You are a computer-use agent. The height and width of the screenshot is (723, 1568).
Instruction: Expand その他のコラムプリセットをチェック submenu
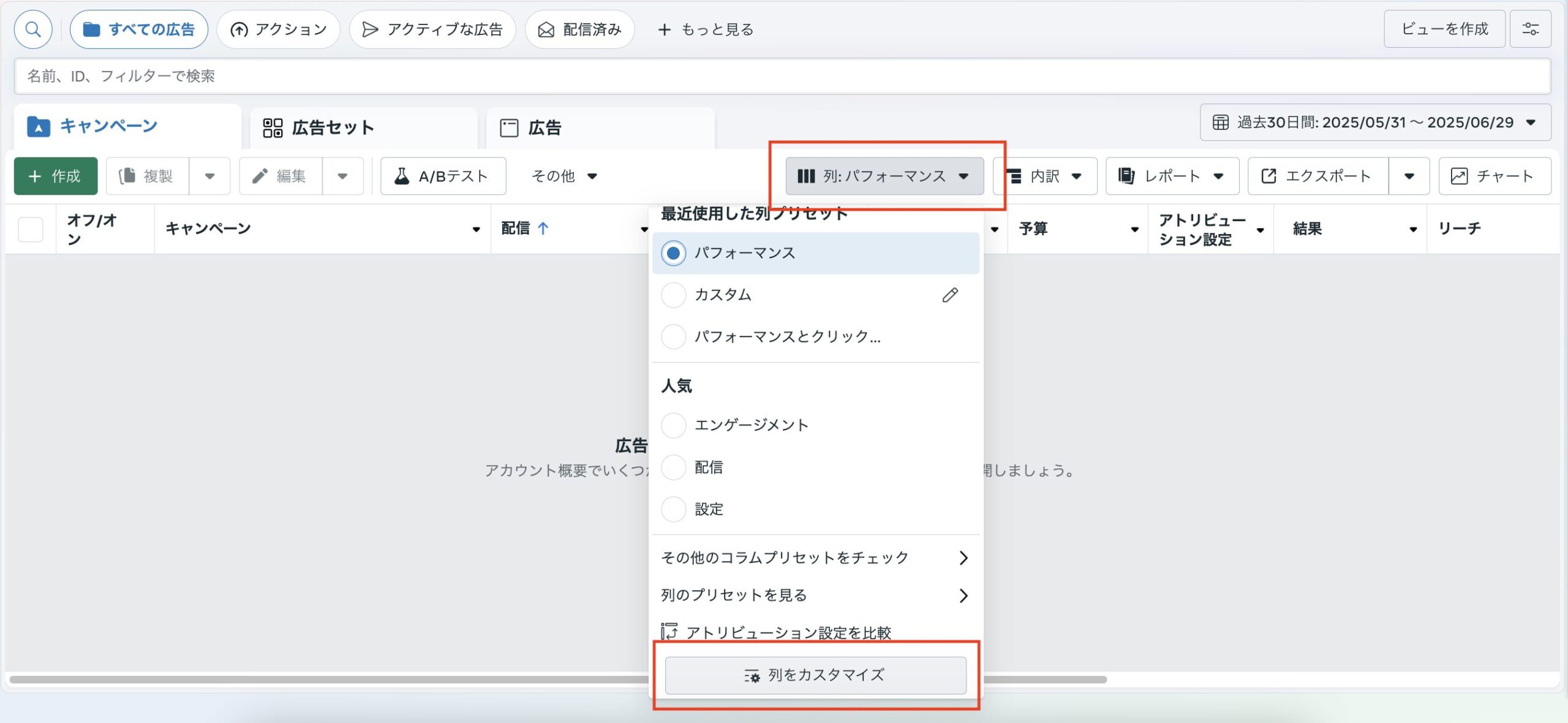[x=815, y=558]
